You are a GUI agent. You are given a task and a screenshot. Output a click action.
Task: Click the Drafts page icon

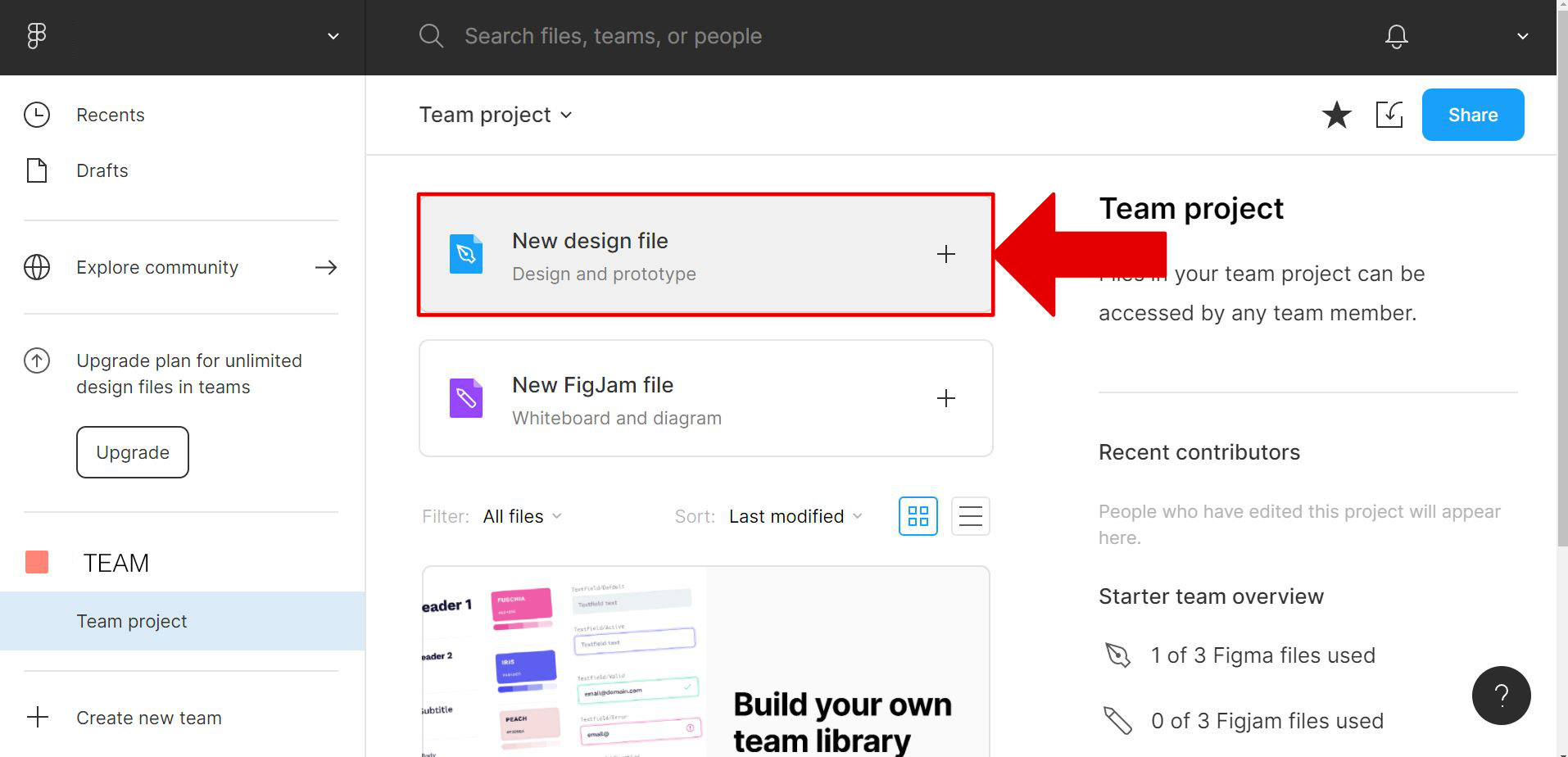pyautogui.click(x=37, y=170)
